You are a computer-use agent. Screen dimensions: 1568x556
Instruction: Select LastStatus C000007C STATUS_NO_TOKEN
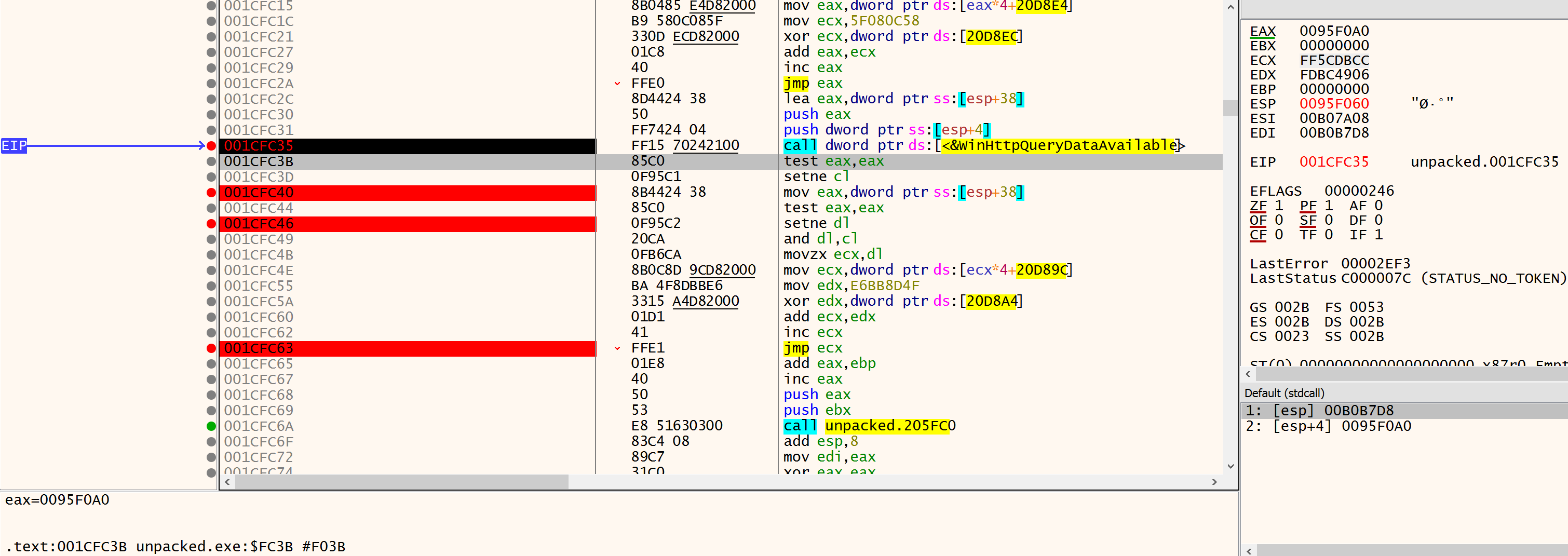(x=1408, y=279)
